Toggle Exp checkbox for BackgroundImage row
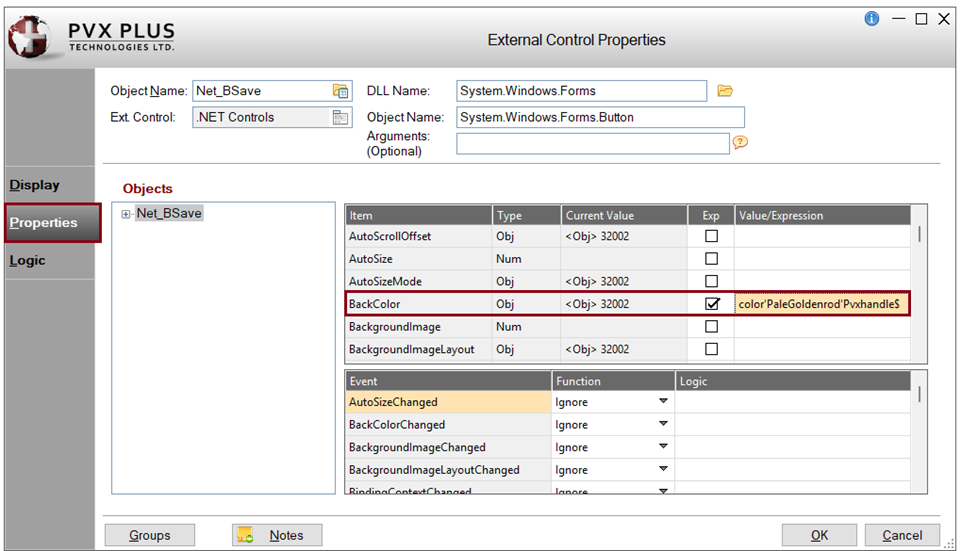Viewport: 961px width, 551px height. 711,327
